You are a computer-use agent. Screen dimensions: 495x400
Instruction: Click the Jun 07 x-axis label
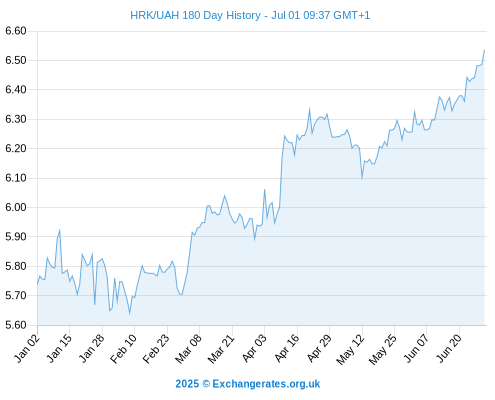(416, 348)
